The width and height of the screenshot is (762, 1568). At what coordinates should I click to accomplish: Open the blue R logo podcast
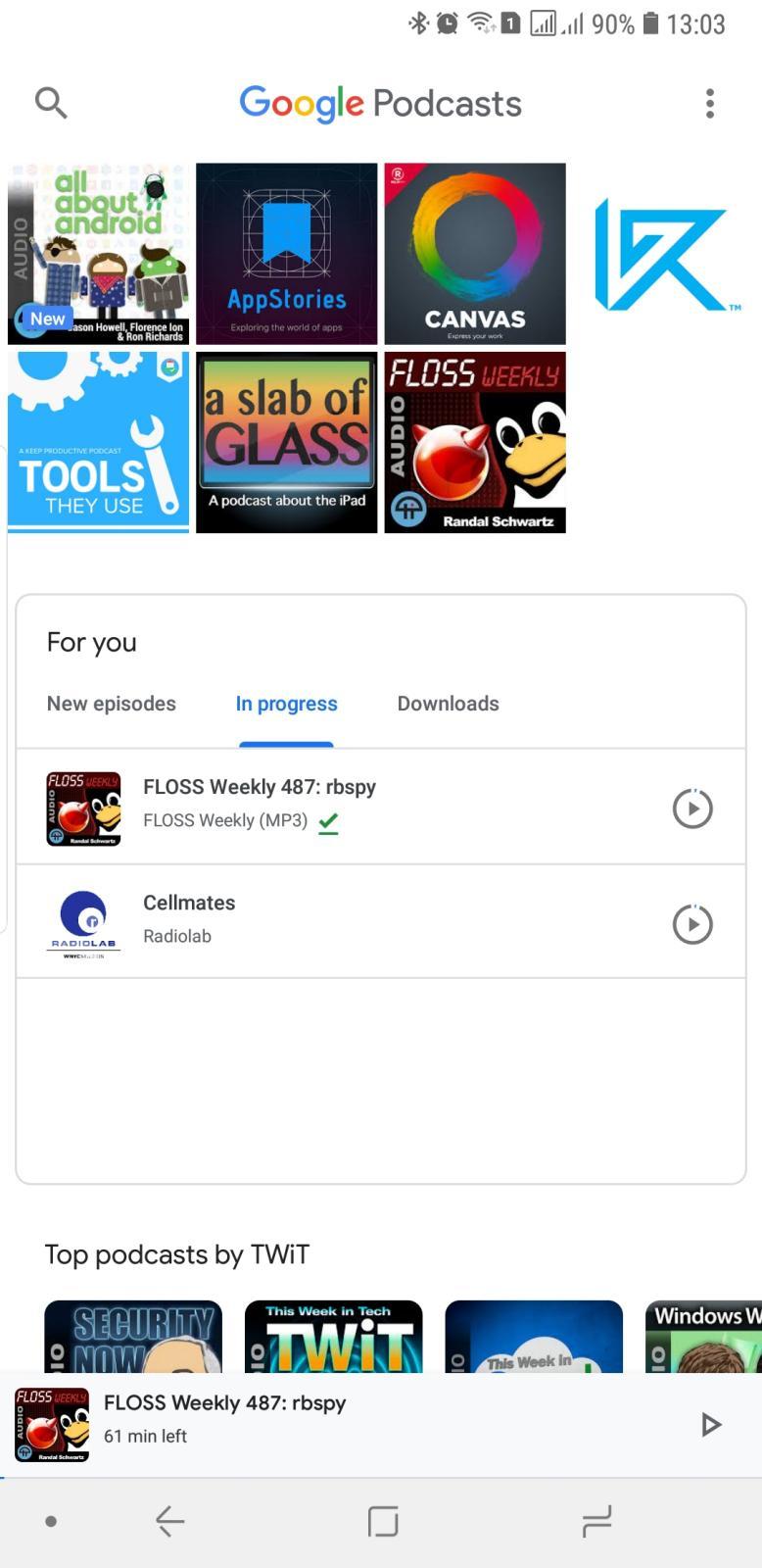click(x=666, y=254)
